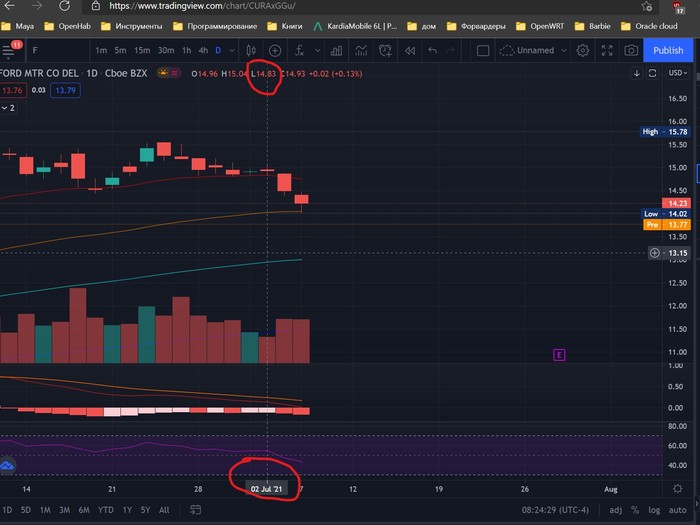Set date range to 5Y
Viewport: 700px width, 525px height.
point(146,510)
